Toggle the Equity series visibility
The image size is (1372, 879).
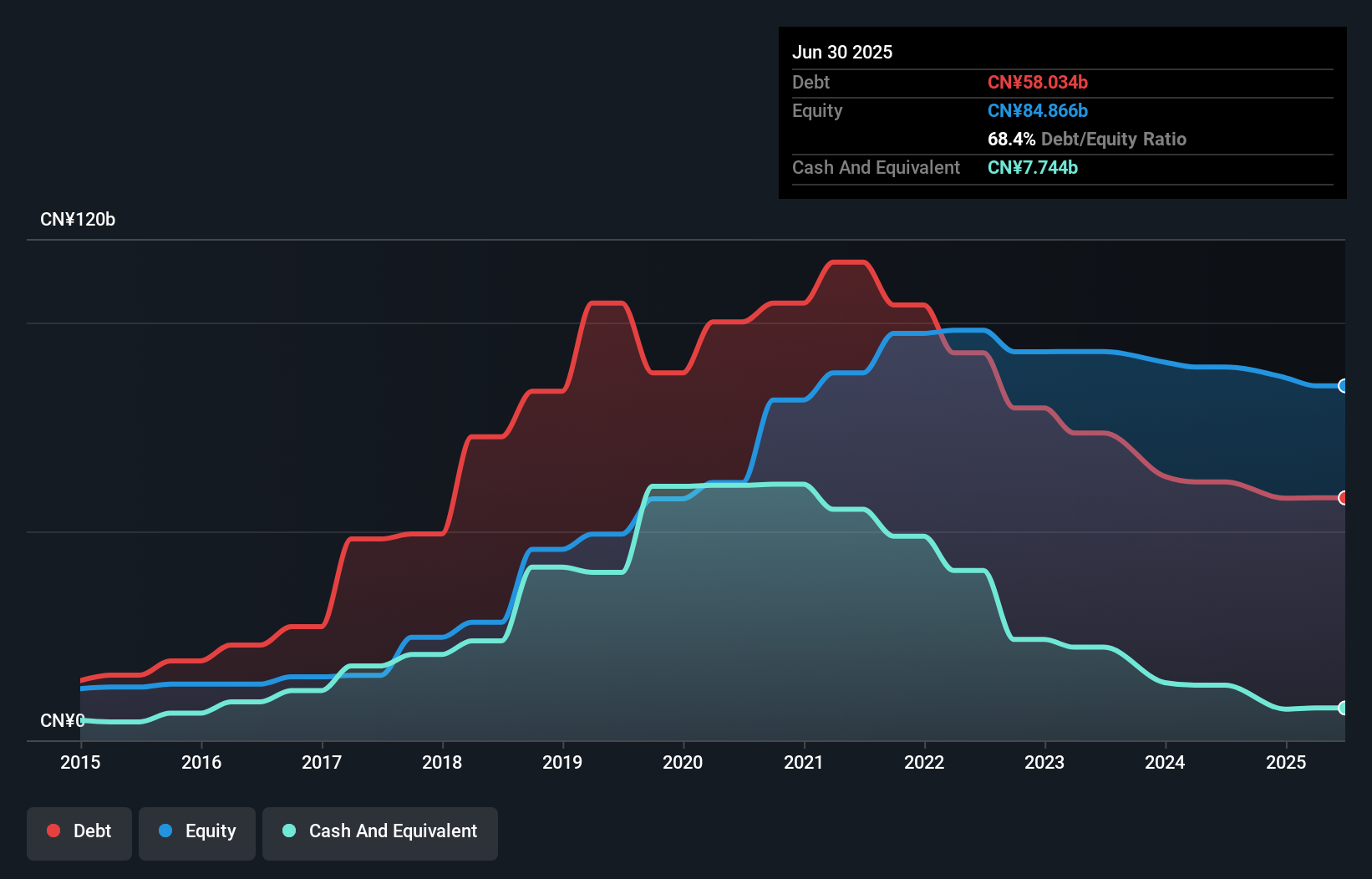pos(196,831)
